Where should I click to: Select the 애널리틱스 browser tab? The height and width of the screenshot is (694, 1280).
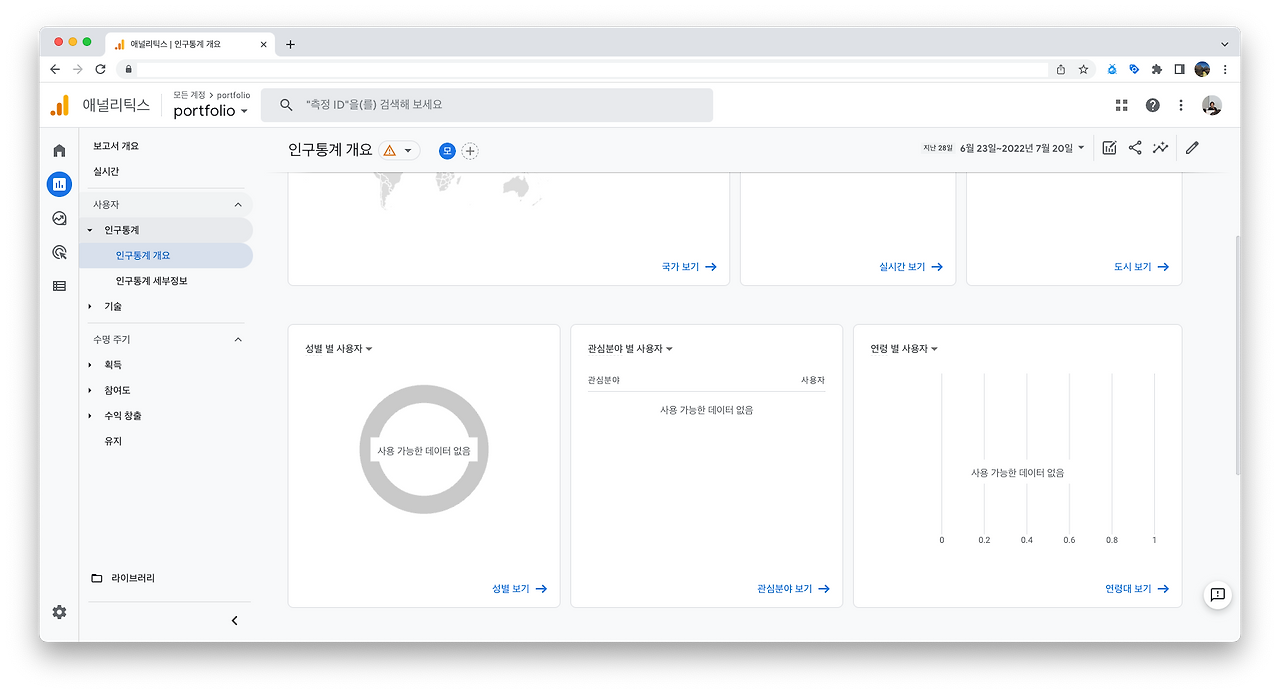[x=190, y=44]
